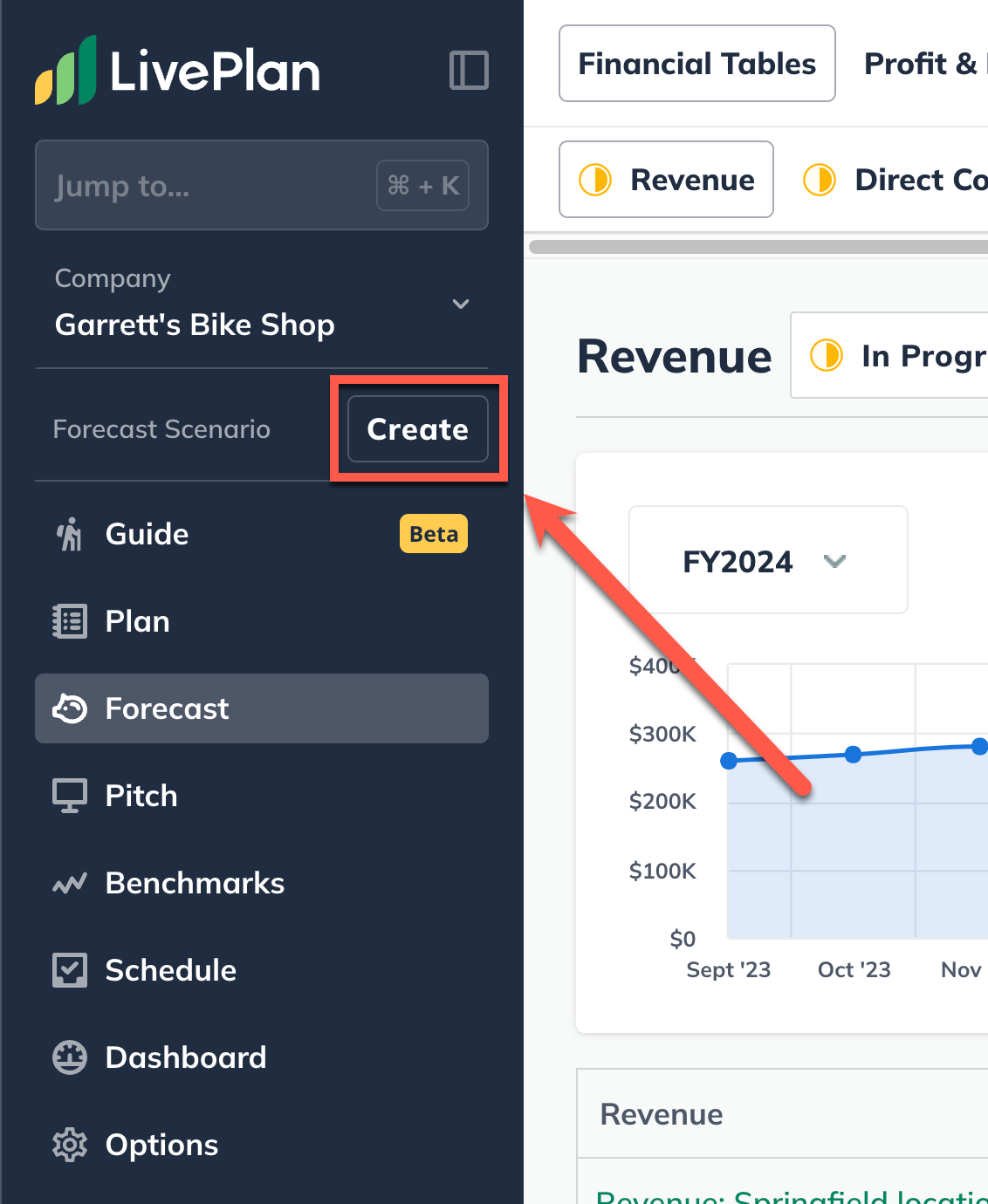This screenshot has width=988, height=1204.
Task: Click the Schedule checkmark icon
Action: pos(70,970)
